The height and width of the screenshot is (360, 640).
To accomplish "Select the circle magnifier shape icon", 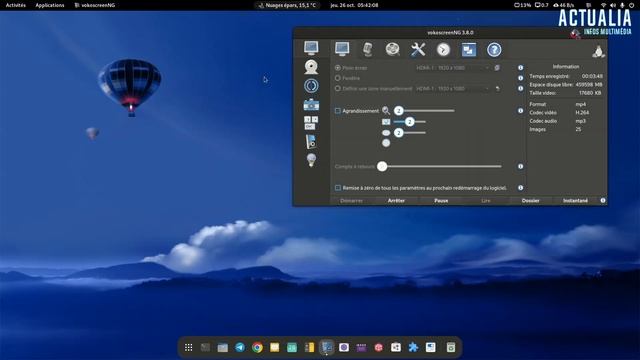I will pos(386,143).
